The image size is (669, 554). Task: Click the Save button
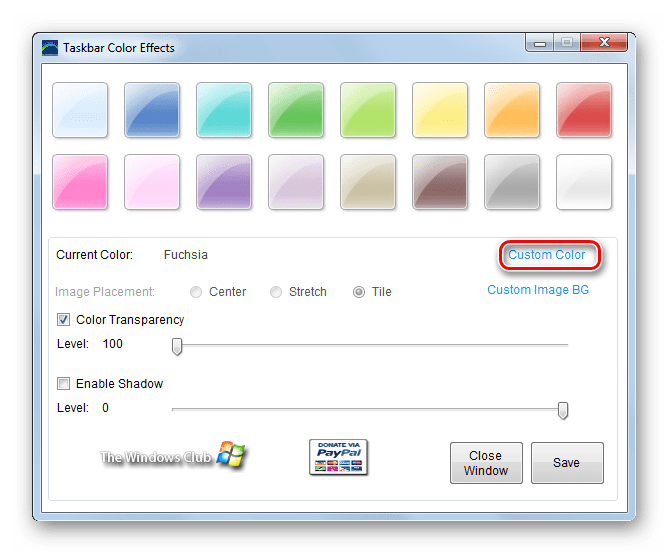coord(567,463)
